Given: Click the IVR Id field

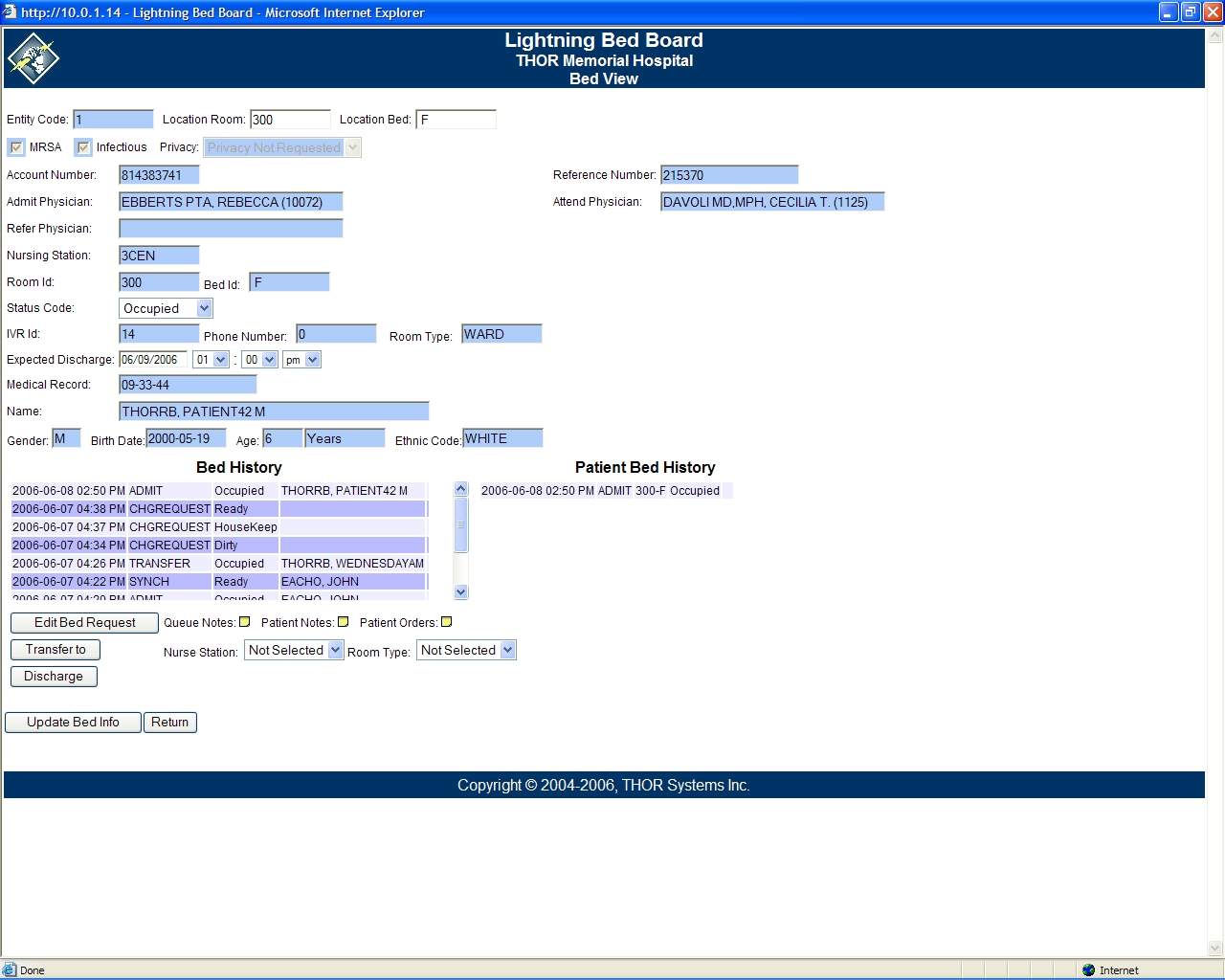Looking at the screenshot, I should click(159, 334).
